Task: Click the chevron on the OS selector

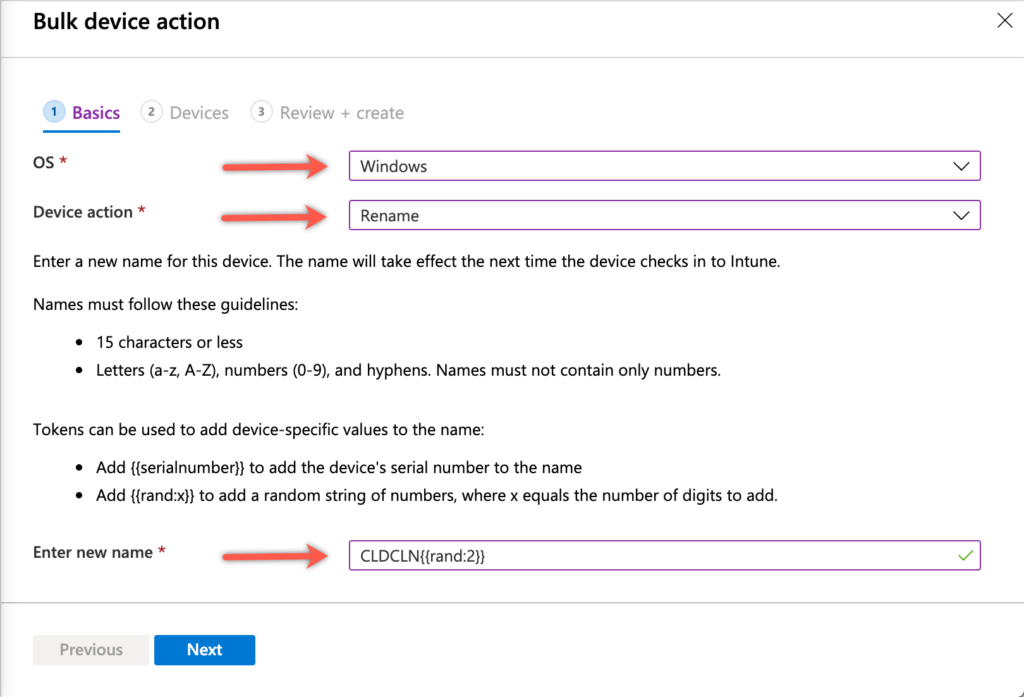Action: pos(960,165)
